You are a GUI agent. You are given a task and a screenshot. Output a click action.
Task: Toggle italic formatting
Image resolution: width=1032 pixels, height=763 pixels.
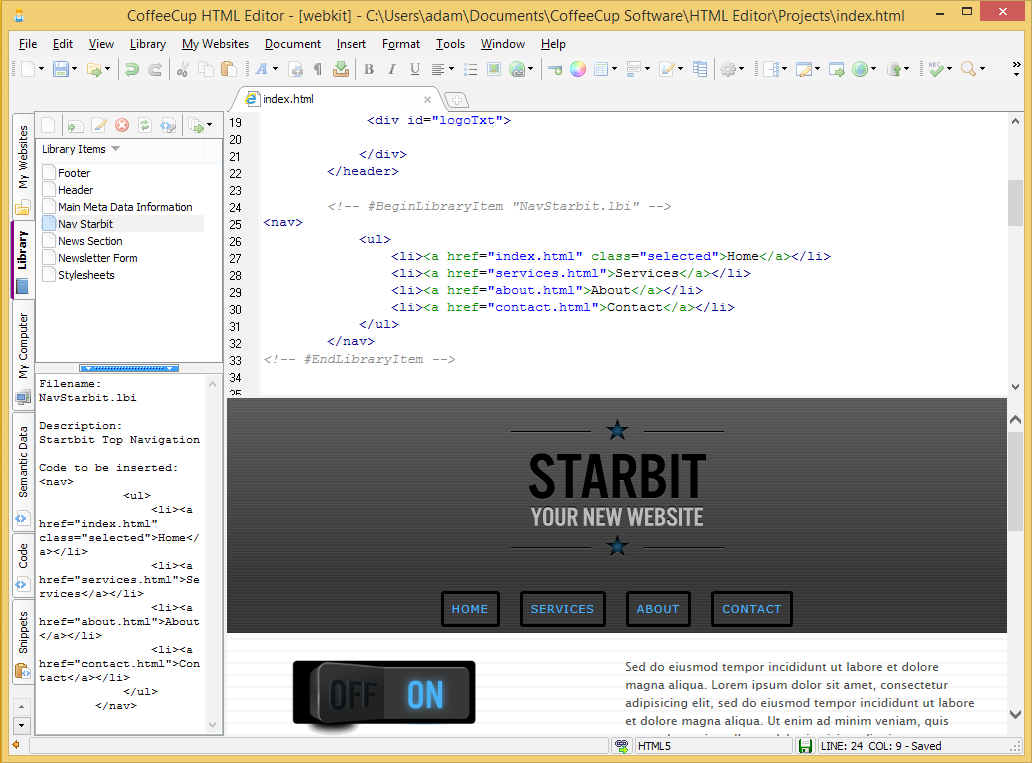[392, 69]
